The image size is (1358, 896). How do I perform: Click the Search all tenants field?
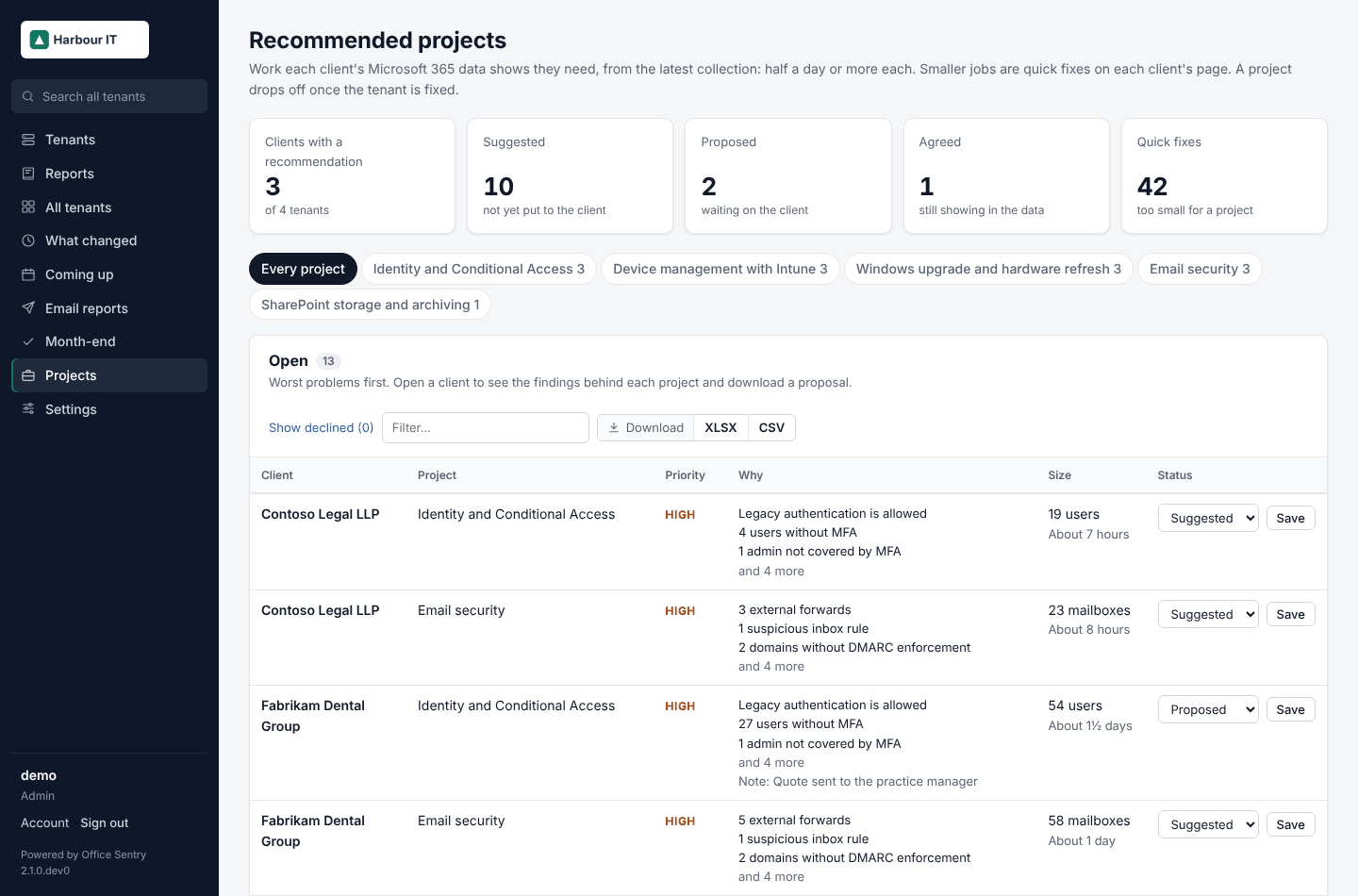click(109, 96)
